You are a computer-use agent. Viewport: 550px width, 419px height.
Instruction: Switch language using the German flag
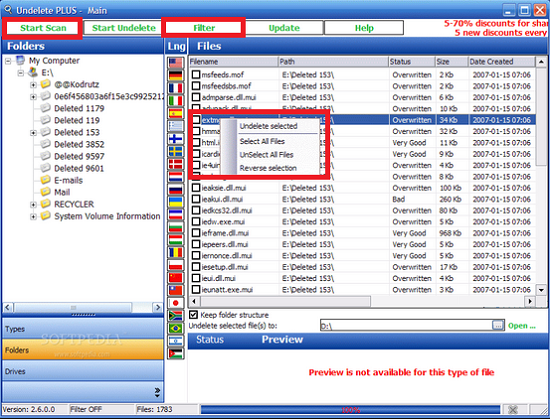[175, 75]
